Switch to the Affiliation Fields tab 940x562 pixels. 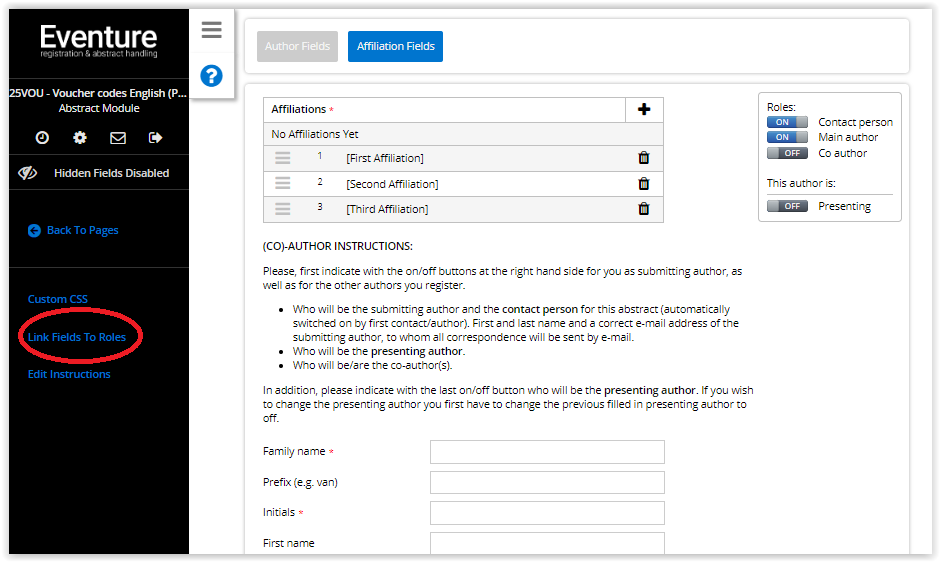tap(395, 46)
